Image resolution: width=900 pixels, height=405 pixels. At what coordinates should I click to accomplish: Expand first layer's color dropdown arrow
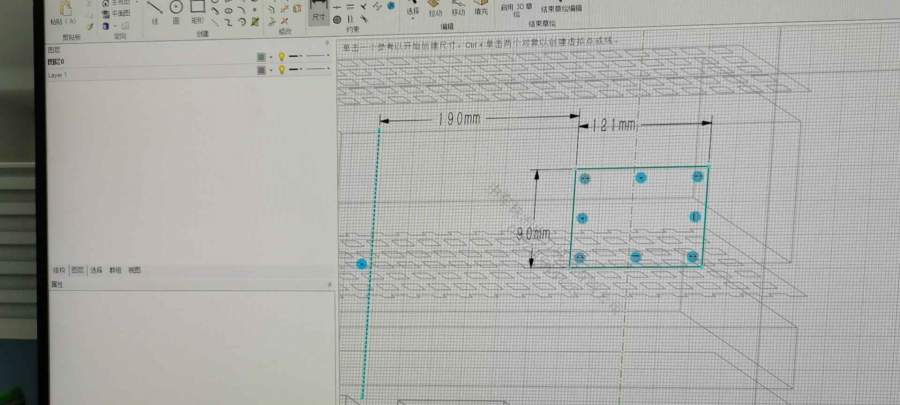click(270, 57)
